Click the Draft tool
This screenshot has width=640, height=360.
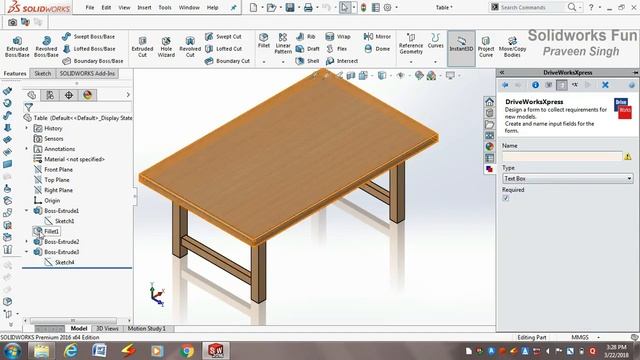click(x=307, y=49)
